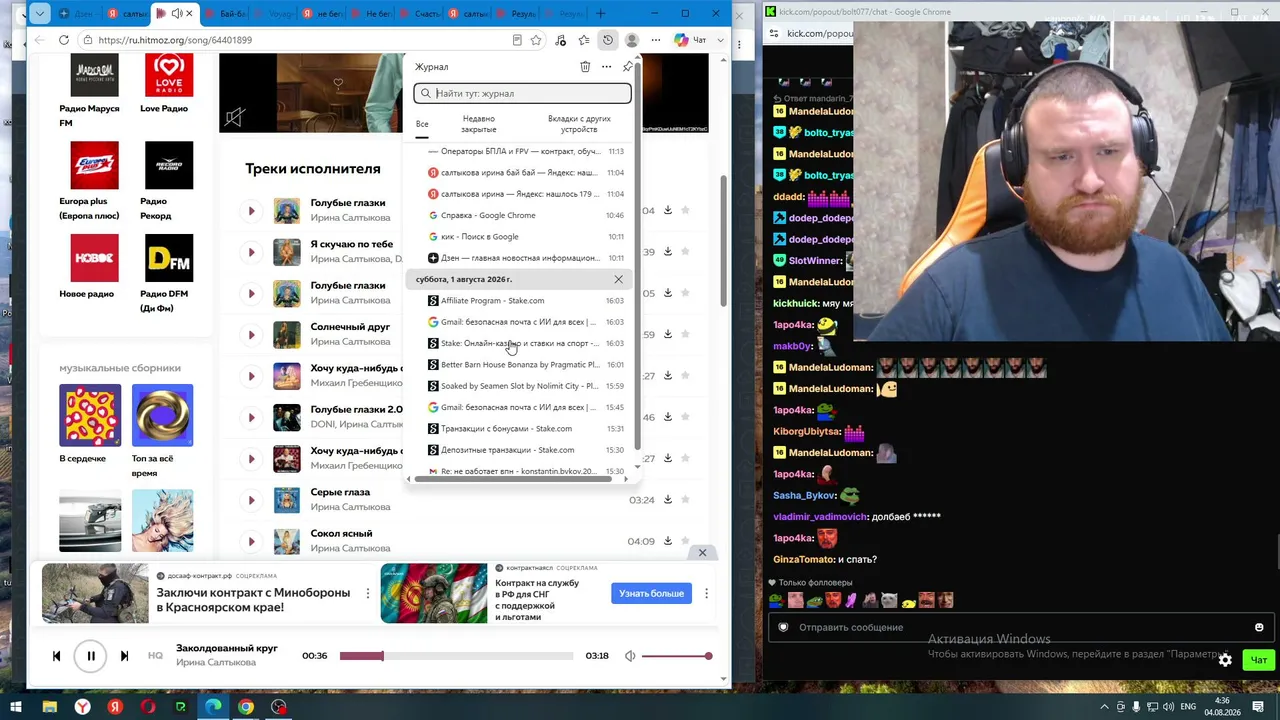Skip to the next track in player
Viewport: 1280px width, 720px height.
(124, 656)
